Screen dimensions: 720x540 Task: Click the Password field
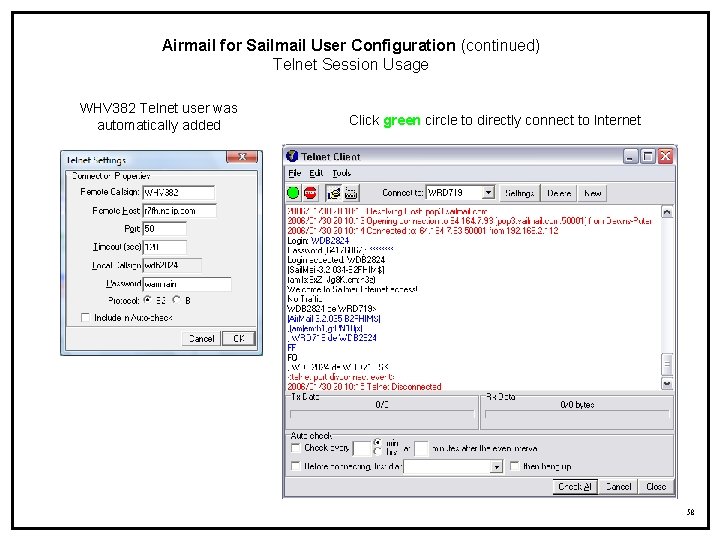187,284
